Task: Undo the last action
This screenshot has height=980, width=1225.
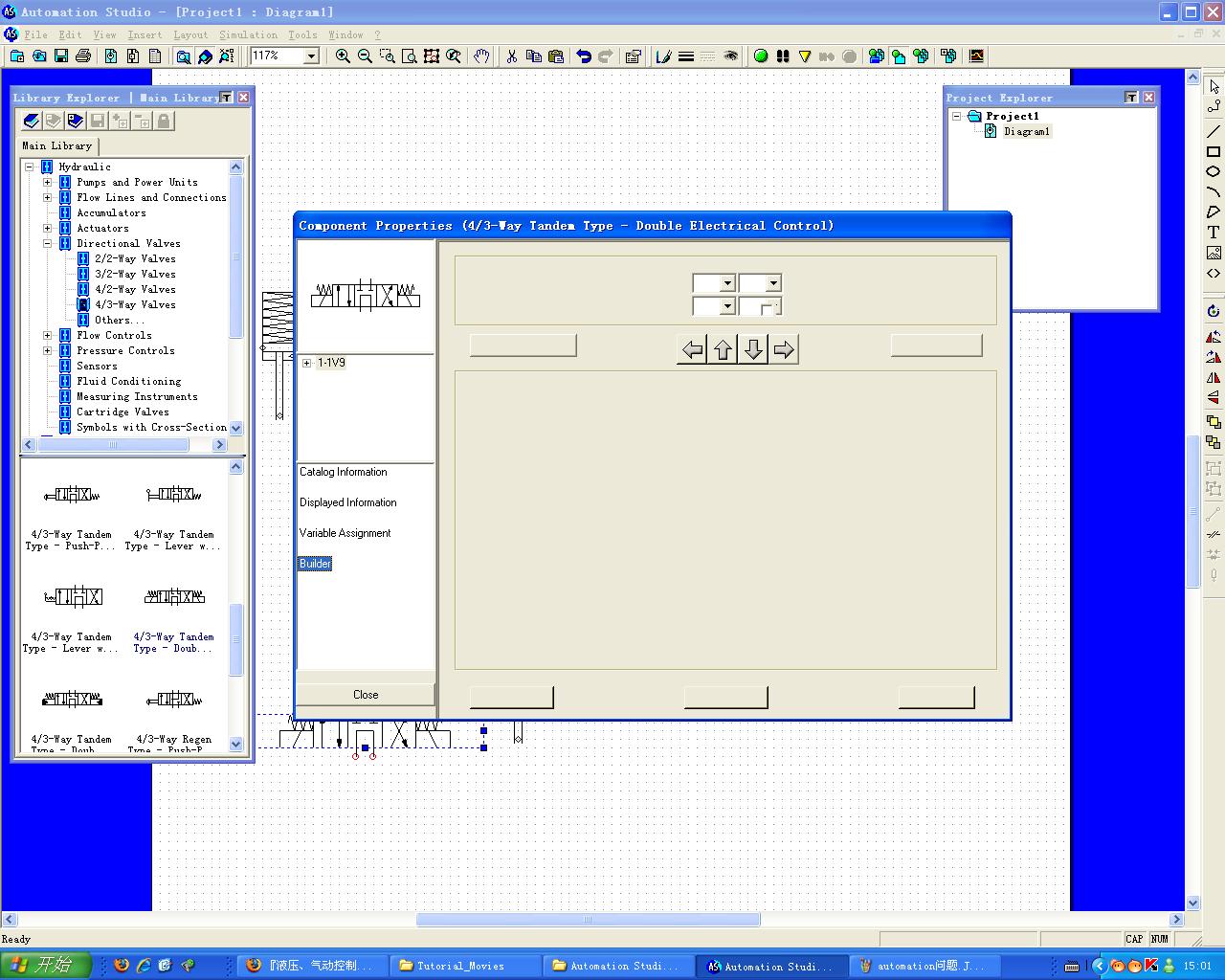Action: point(584,56)
